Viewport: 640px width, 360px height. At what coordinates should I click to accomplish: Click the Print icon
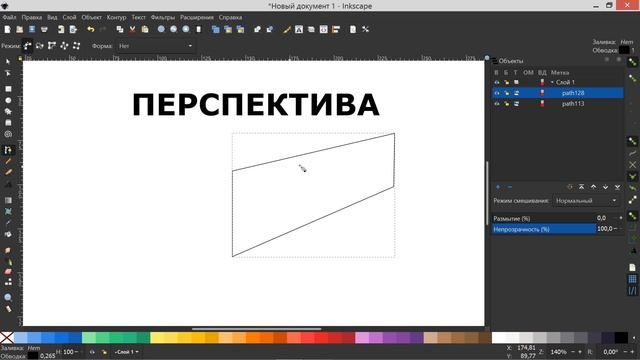pyautogui.click(x=44, y=29)
